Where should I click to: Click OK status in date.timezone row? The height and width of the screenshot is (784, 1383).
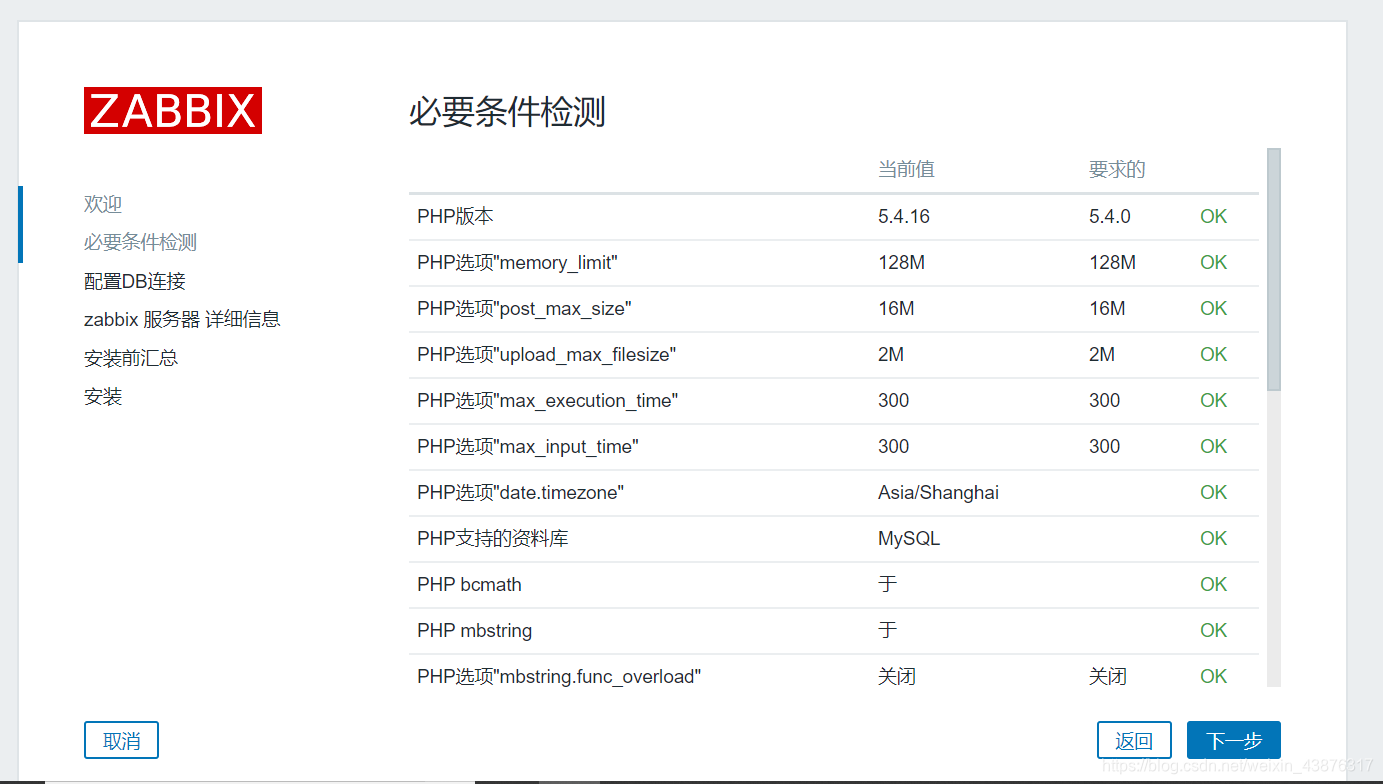coord(1213,492)
